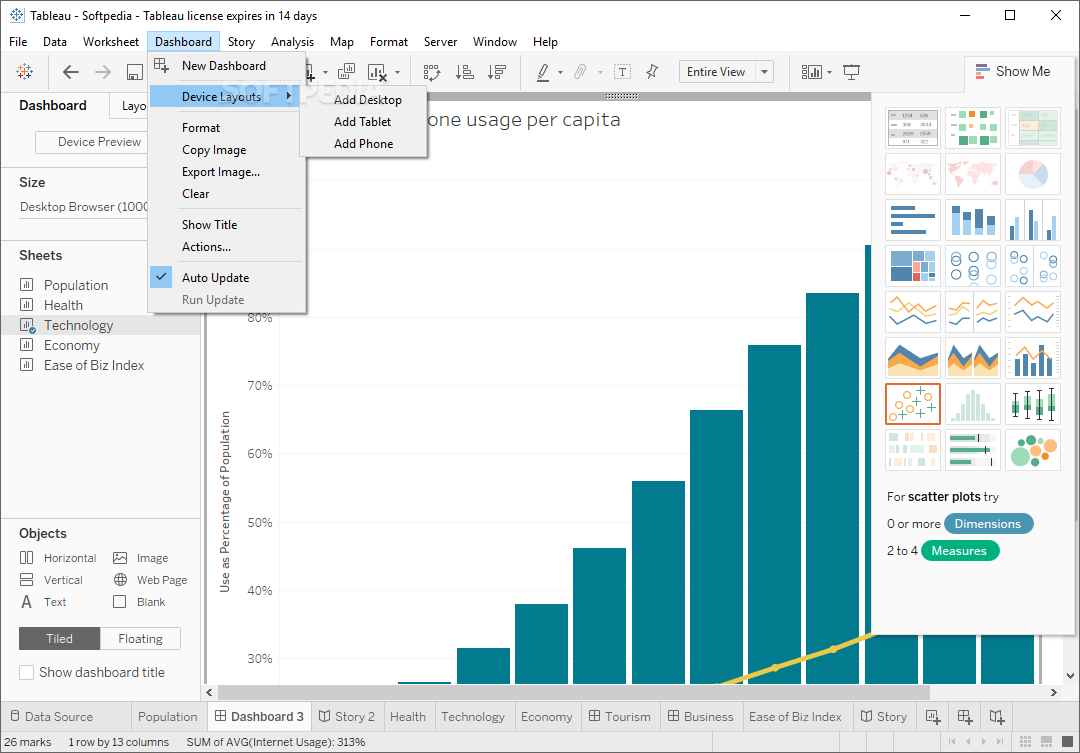Select Floating layout mode
1080x753 pixels.
pos(141,639)
